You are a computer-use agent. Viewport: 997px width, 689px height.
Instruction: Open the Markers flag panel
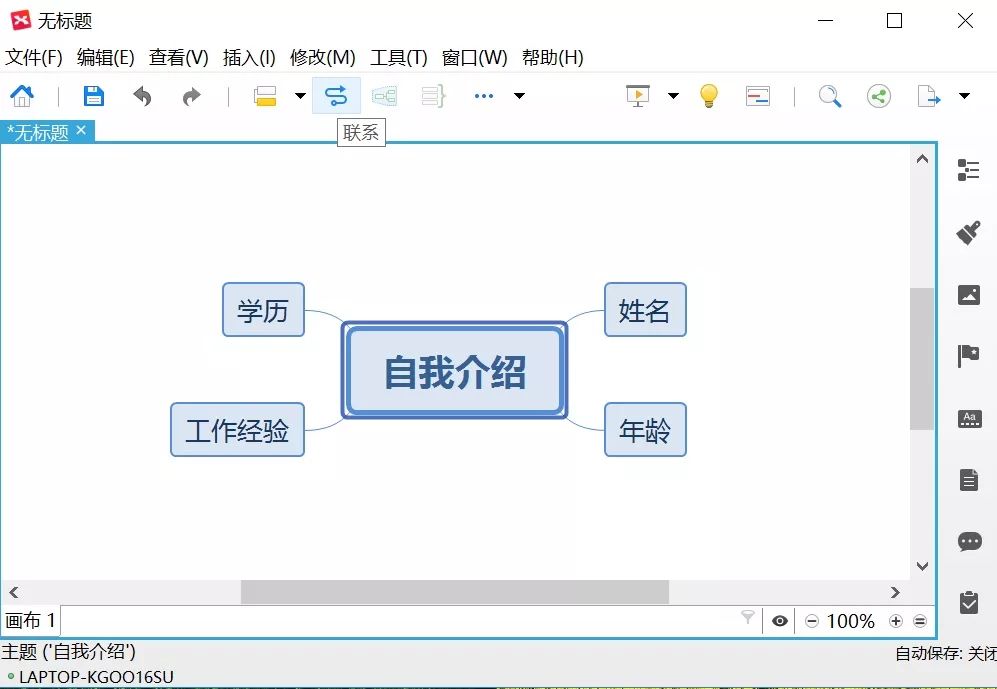tap(968, 355)
